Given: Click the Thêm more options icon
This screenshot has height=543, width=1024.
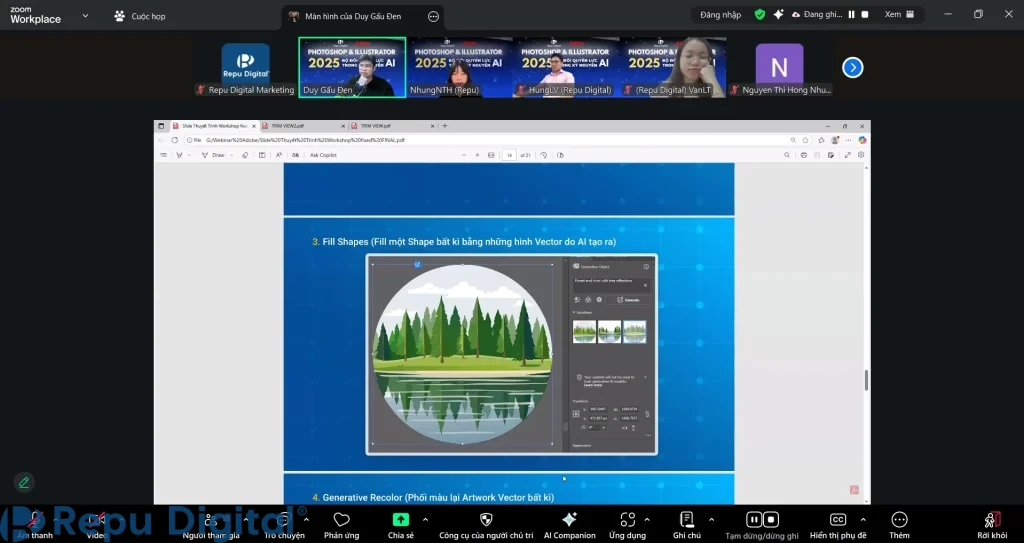Looking at the screenshot, I should point(899,520).
